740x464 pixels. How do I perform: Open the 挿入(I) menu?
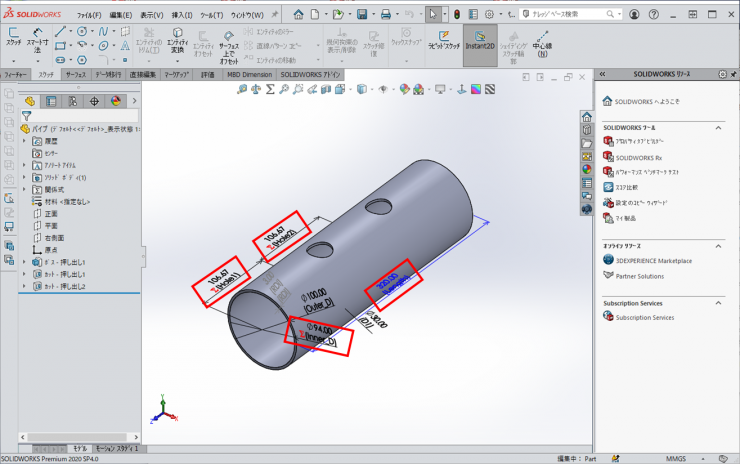click(x=182, y=15)
